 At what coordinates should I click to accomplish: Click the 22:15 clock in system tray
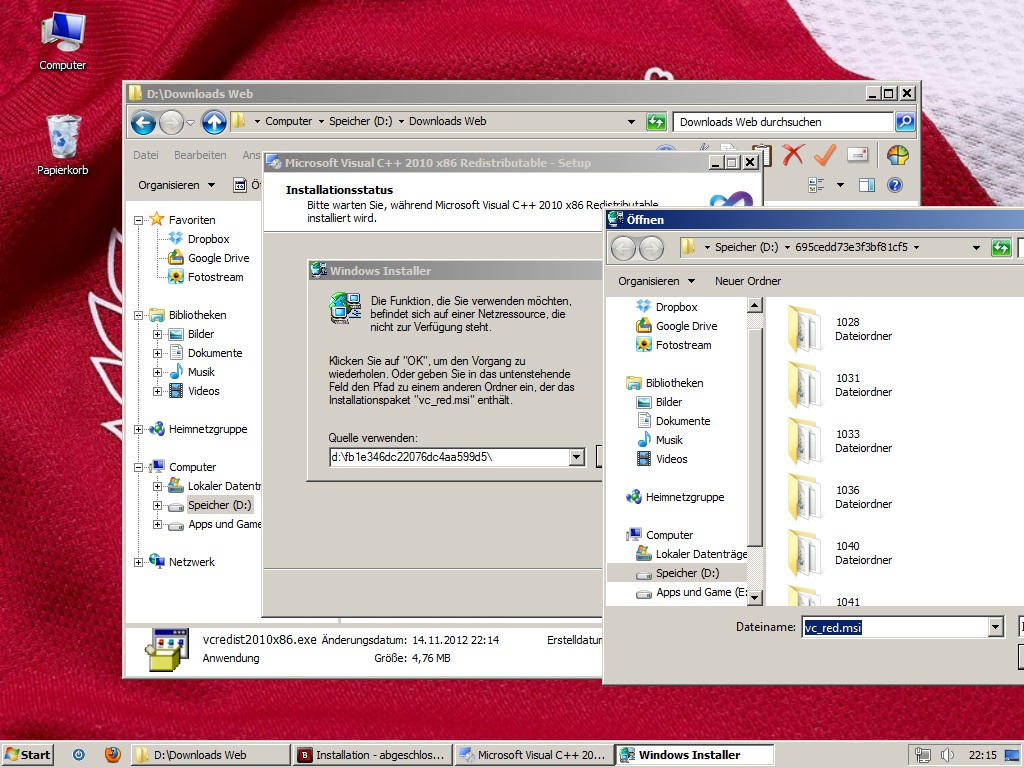pyautogui.click(x=982, y=754)
